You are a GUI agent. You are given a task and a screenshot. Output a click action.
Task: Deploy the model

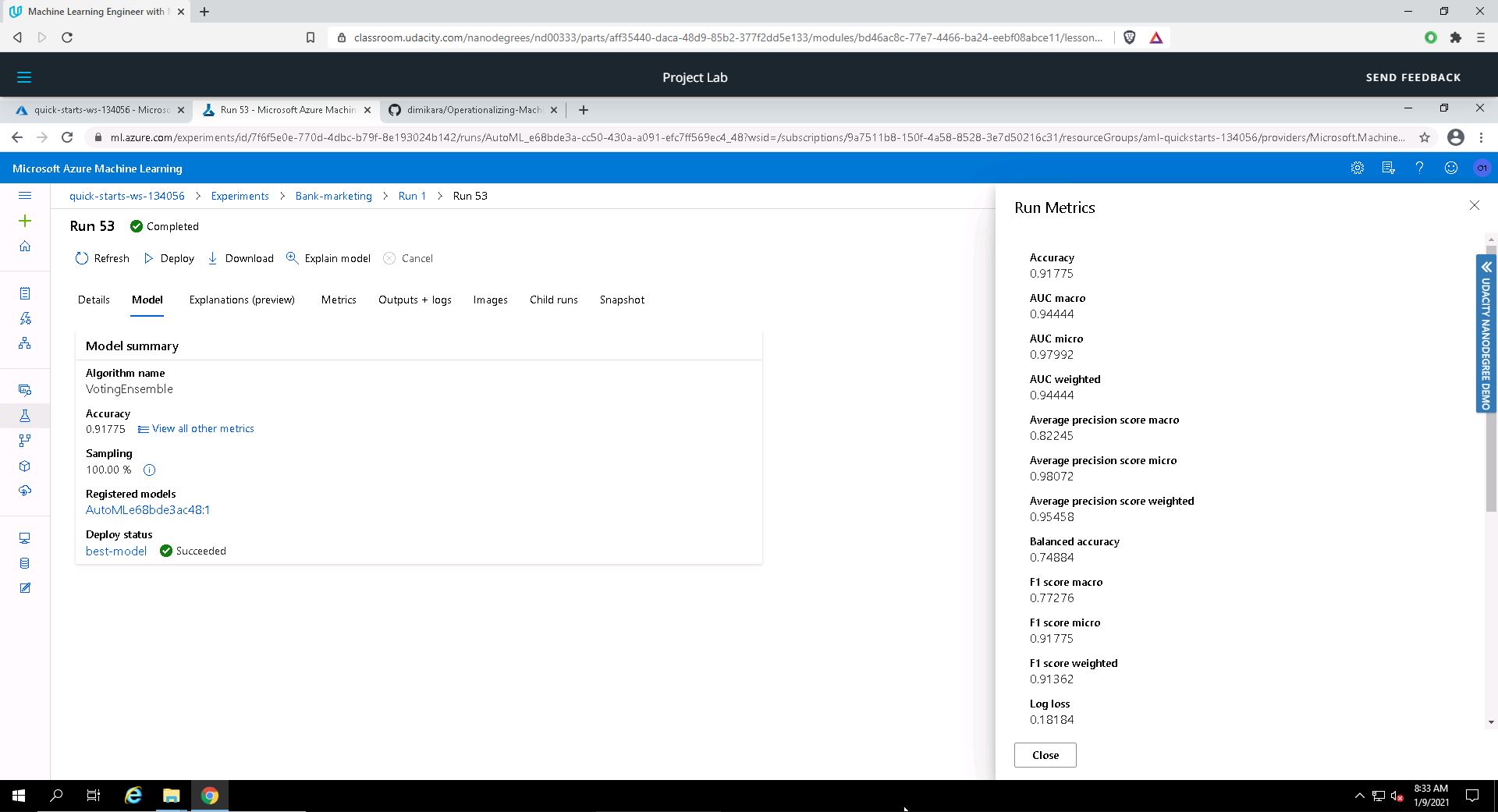[x=169, y=258]
